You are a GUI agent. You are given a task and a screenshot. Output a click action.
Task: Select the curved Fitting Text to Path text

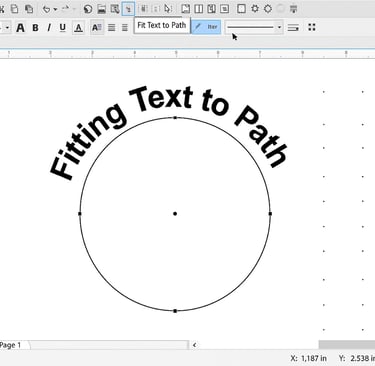point(168,133)
